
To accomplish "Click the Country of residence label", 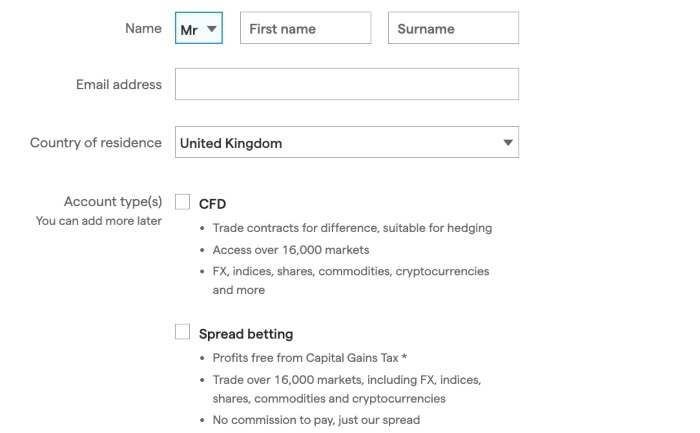I will coord(96,142).
